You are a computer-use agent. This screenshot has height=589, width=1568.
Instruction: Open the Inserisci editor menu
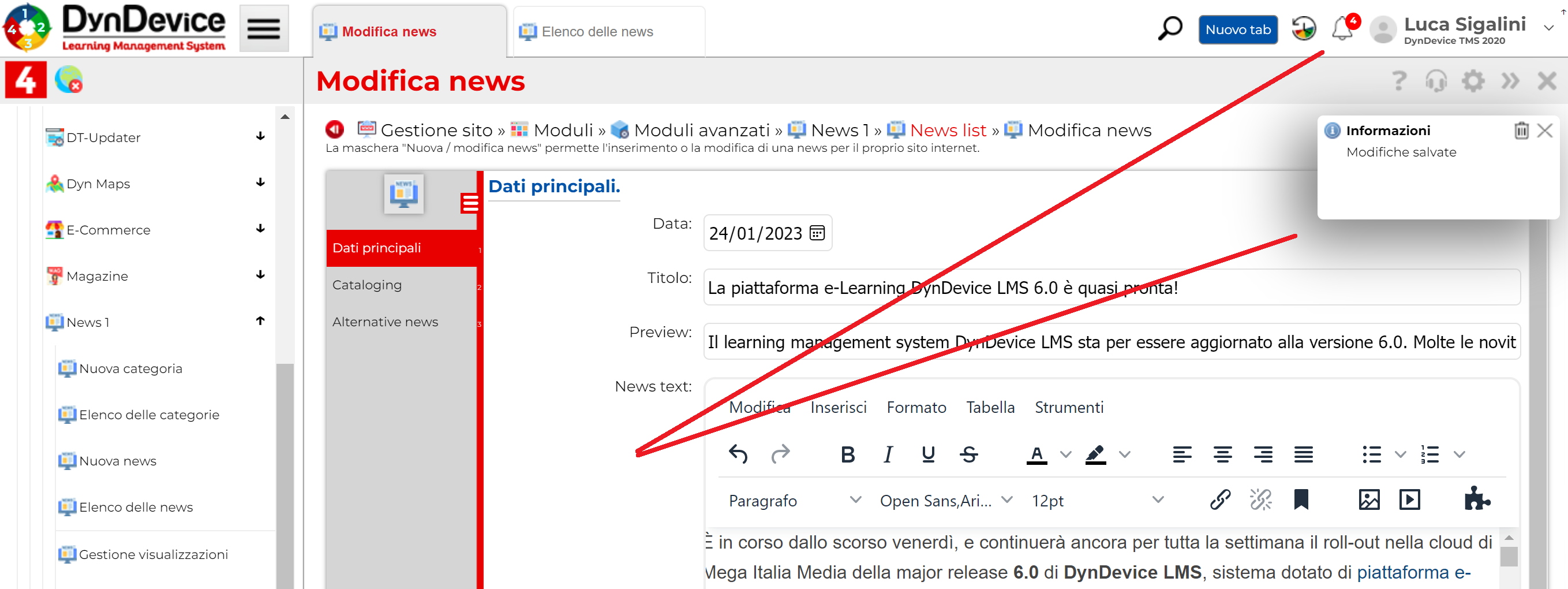click(x=837, y=408)
